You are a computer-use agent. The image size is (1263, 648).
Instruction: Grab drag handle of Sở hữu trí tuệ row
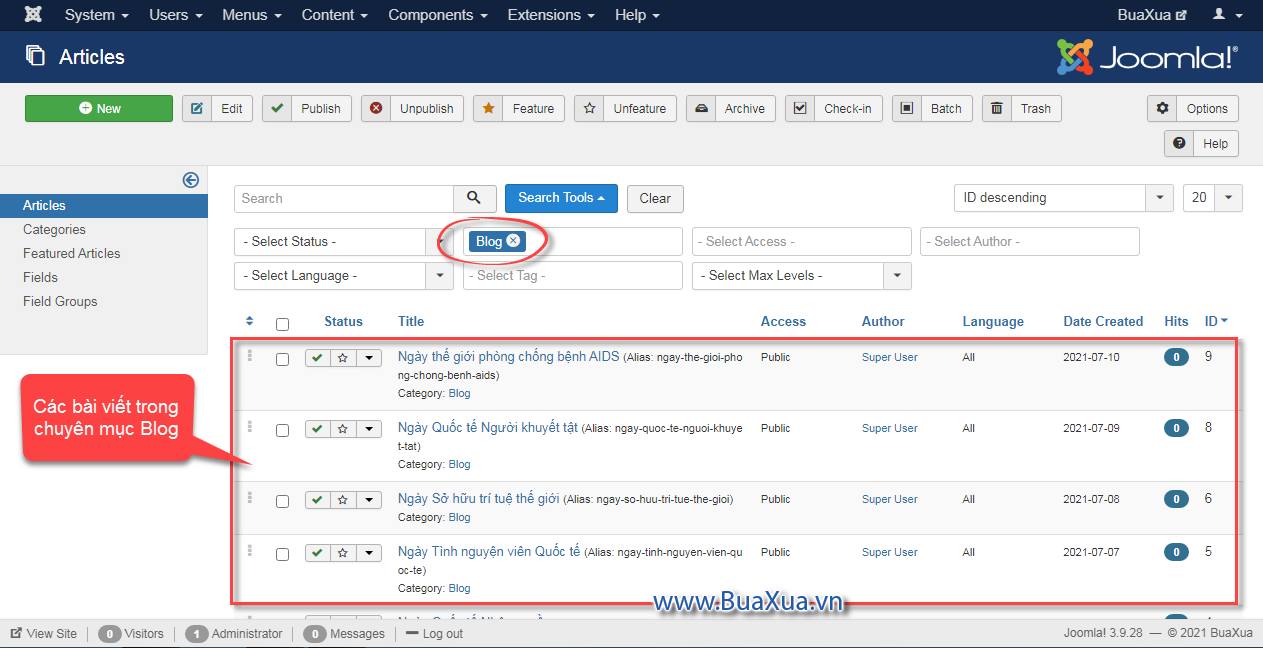250,498
